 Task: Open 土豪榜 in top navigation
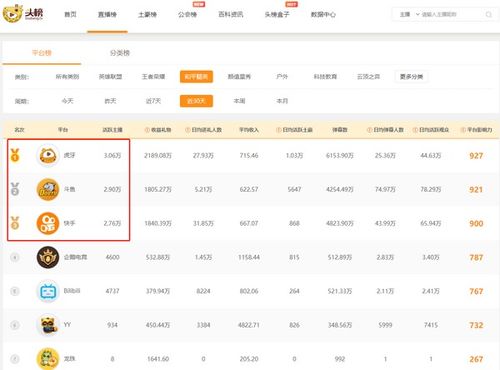[x=148, y=14]
